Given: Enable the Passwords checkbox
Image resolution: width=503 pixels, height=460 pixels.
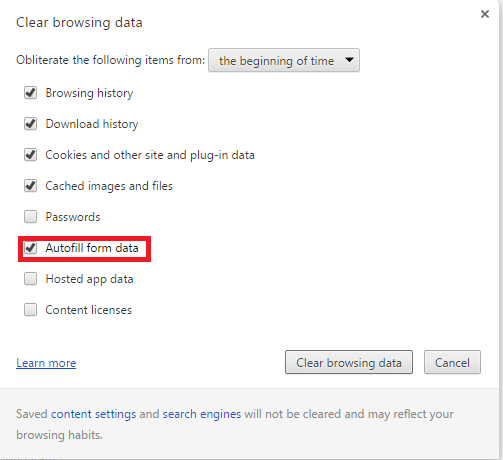Looking at the screenshot, I should (30, 217).
